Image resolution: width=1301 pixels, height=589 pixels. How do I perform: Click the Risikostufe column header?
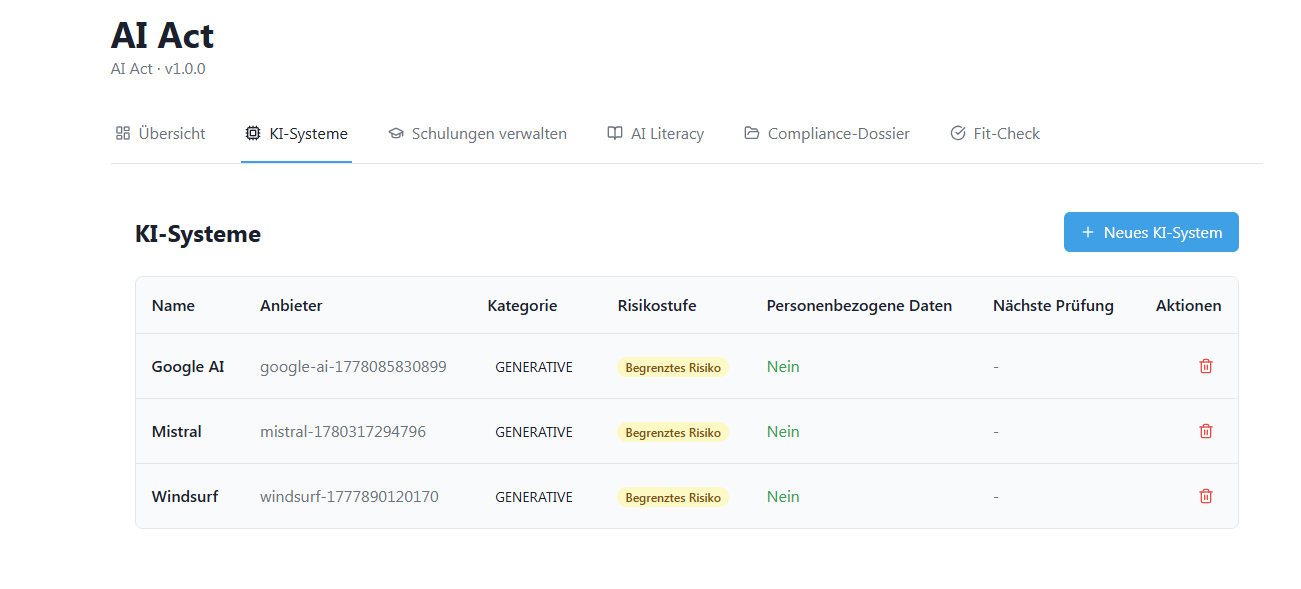click(x=657, y=306)
